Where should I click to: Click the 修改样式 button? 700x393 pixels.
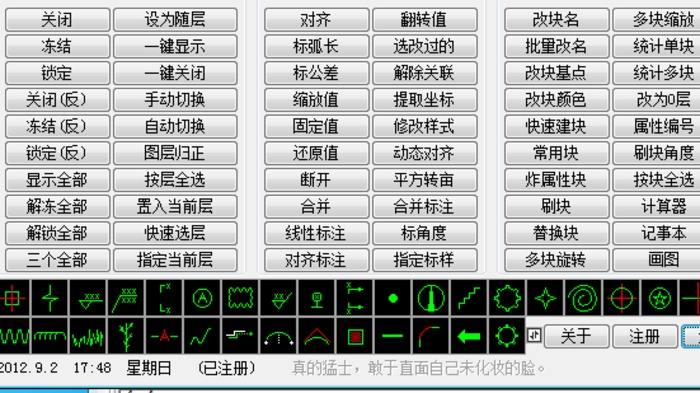coord(424,126)
